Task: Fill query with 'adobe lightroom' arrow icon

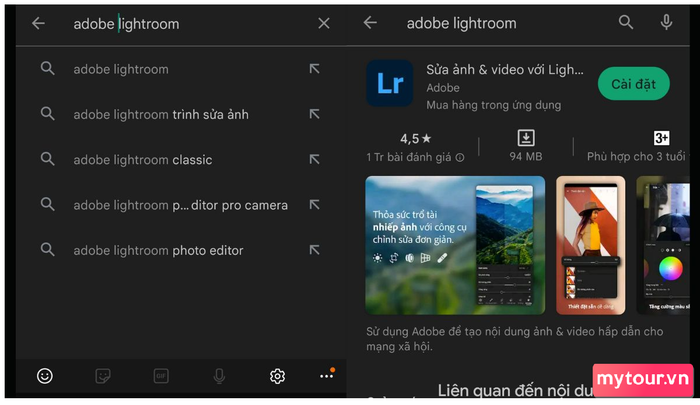Action: coord(314,69)
